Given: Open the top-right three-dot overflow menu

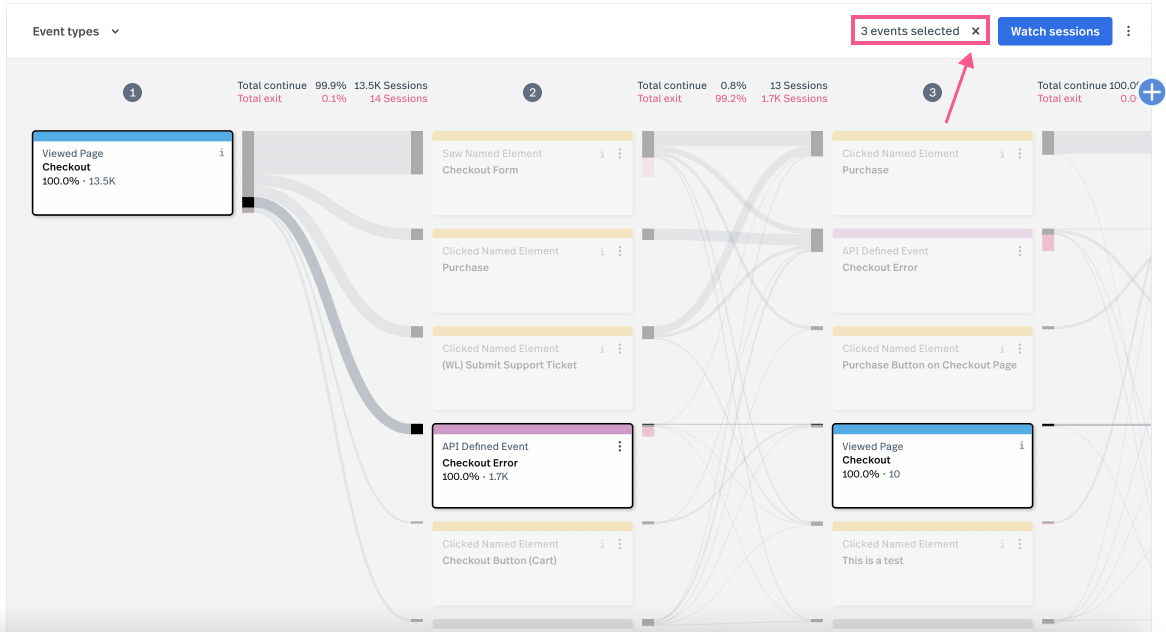Looking at the screenshot, I should coord(1129,31).
